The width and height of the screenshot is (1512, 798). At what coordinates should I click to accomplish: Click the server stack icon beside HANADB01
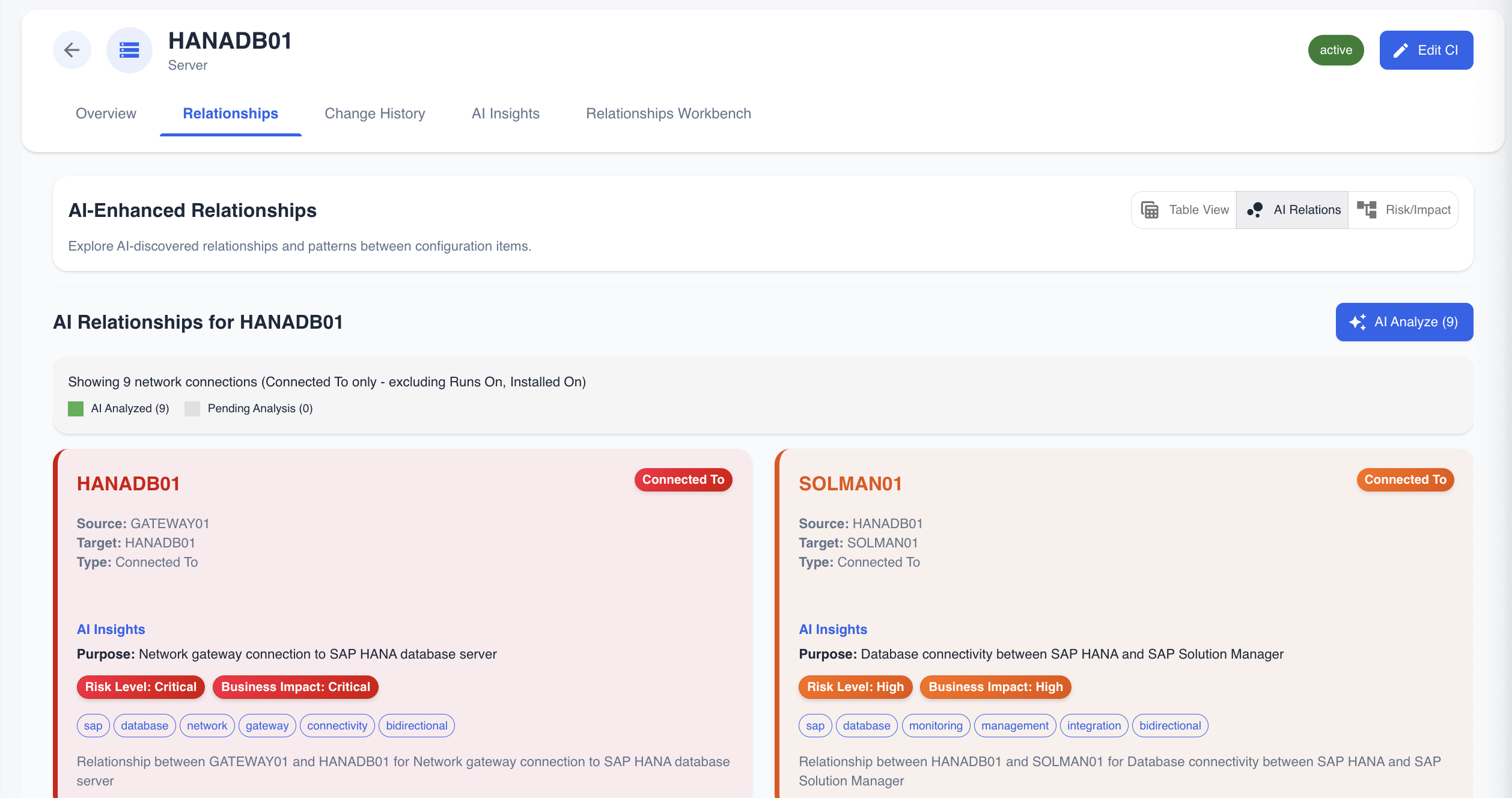[129, 50]
